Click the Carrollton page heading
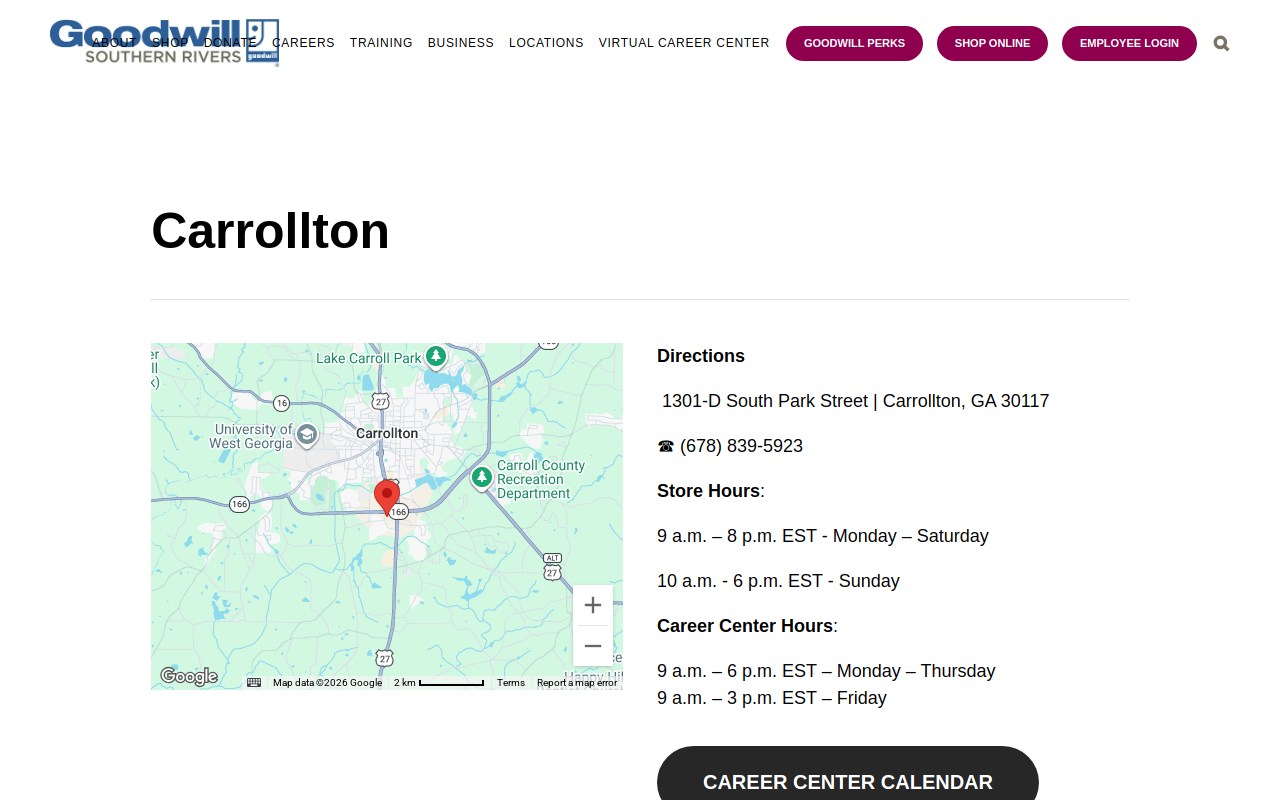1280x800 pixels. [270, 231]
